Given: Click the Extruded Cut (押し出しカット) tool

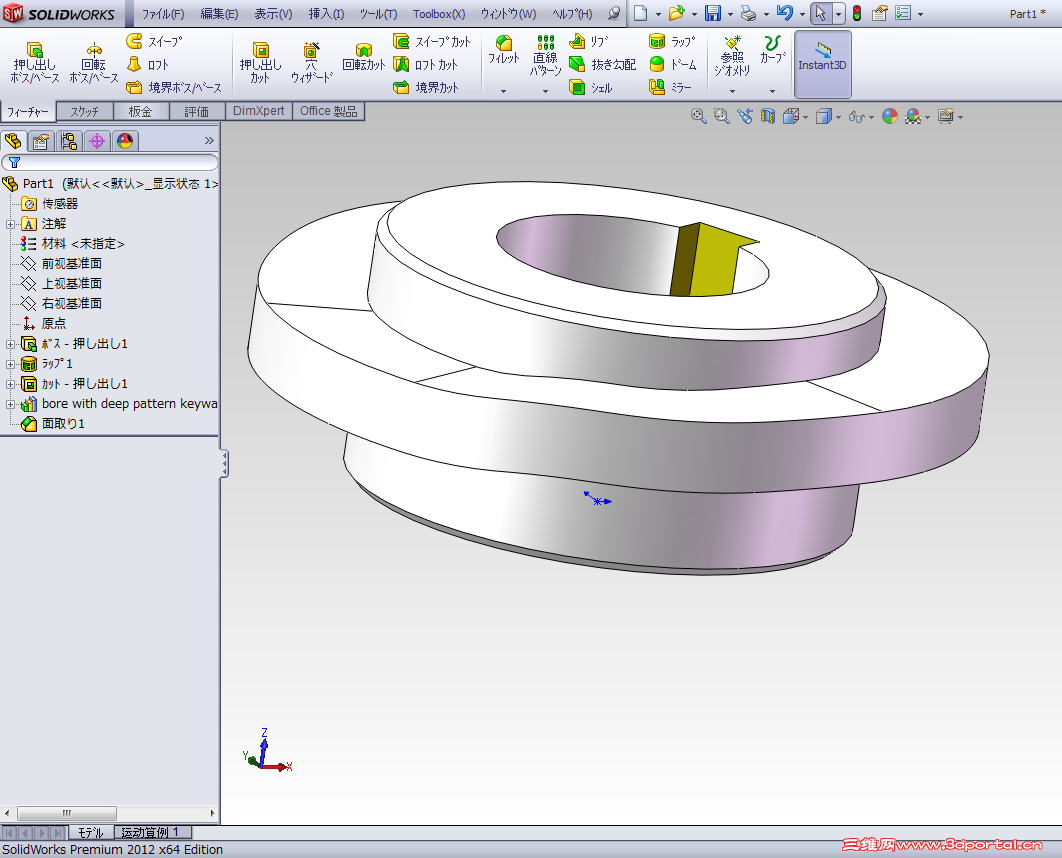Looking at the screenshot, I should 260,62.
